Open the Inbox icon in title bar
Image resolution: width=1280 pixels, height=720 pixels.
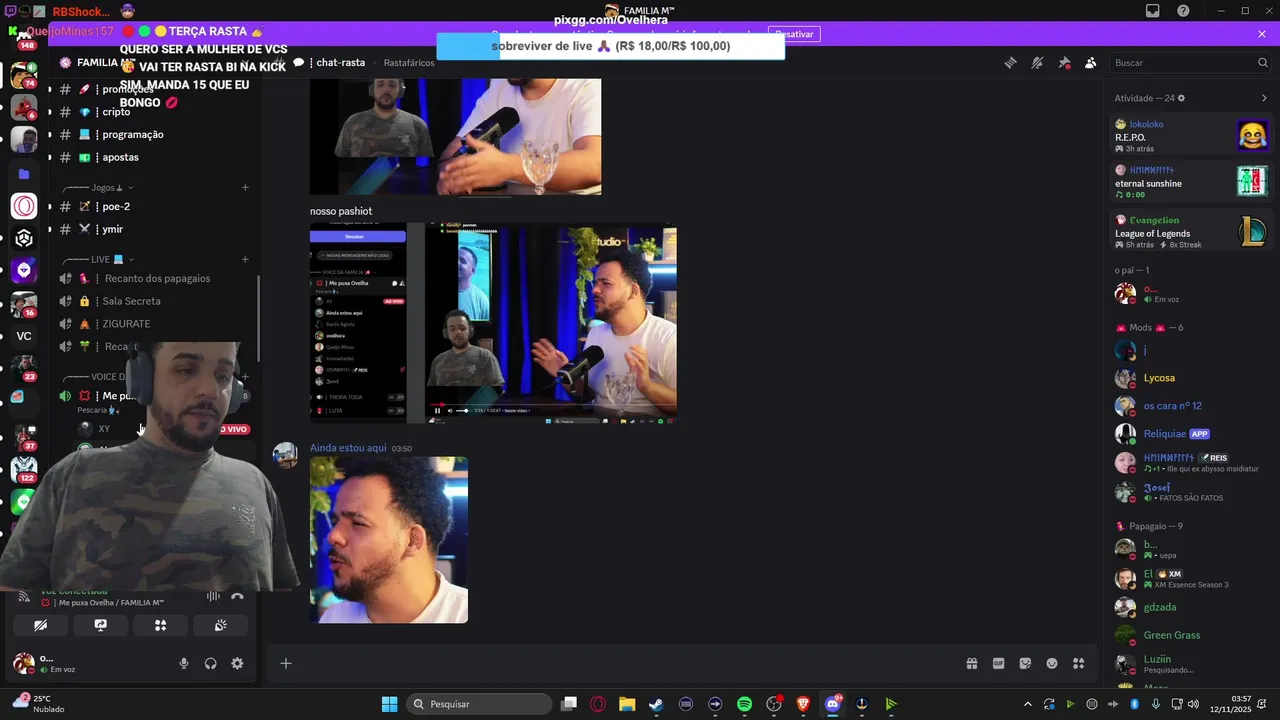point(1153,11)
